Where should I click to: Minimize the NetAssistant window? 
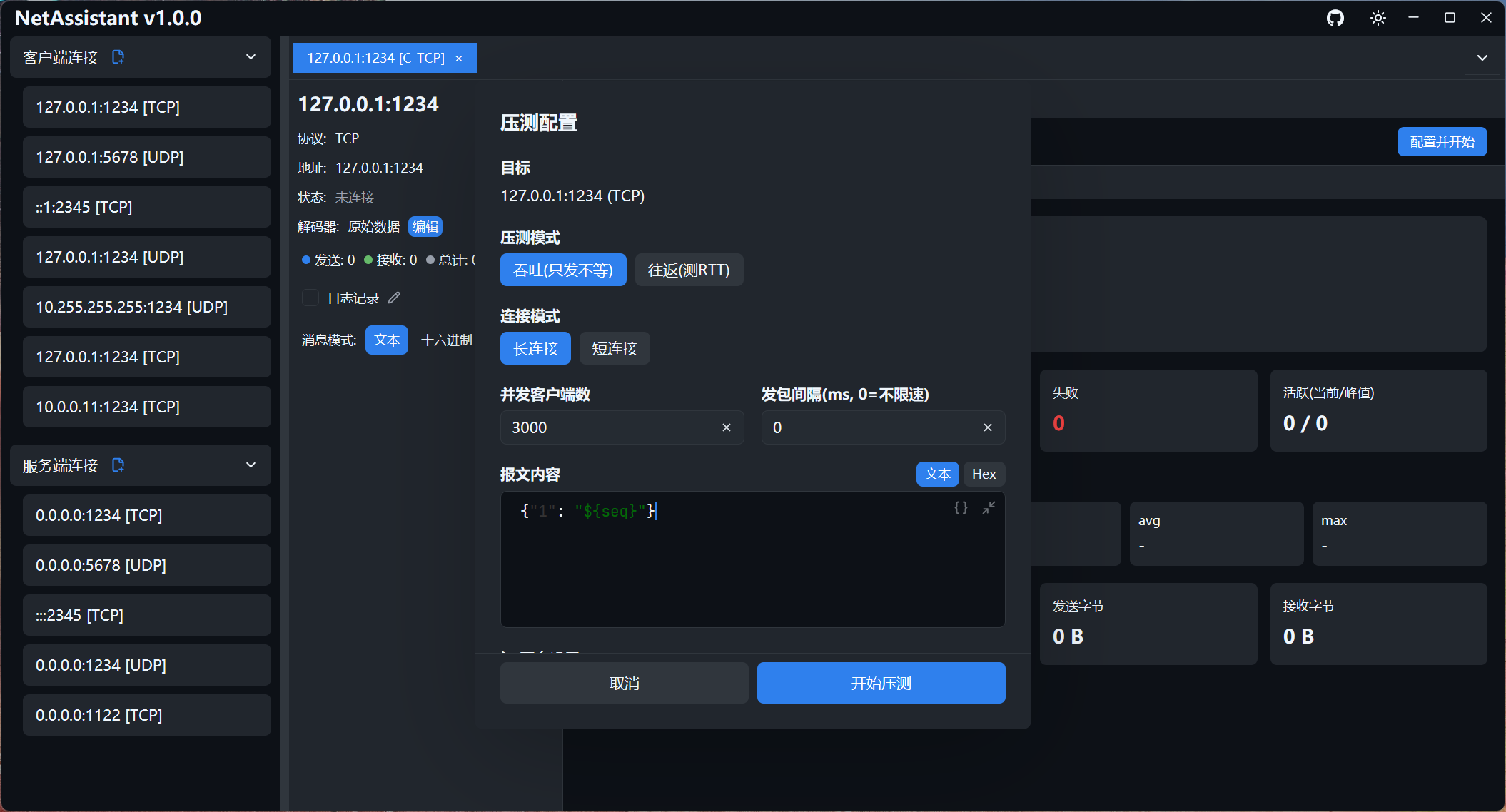click(1413, 18)
